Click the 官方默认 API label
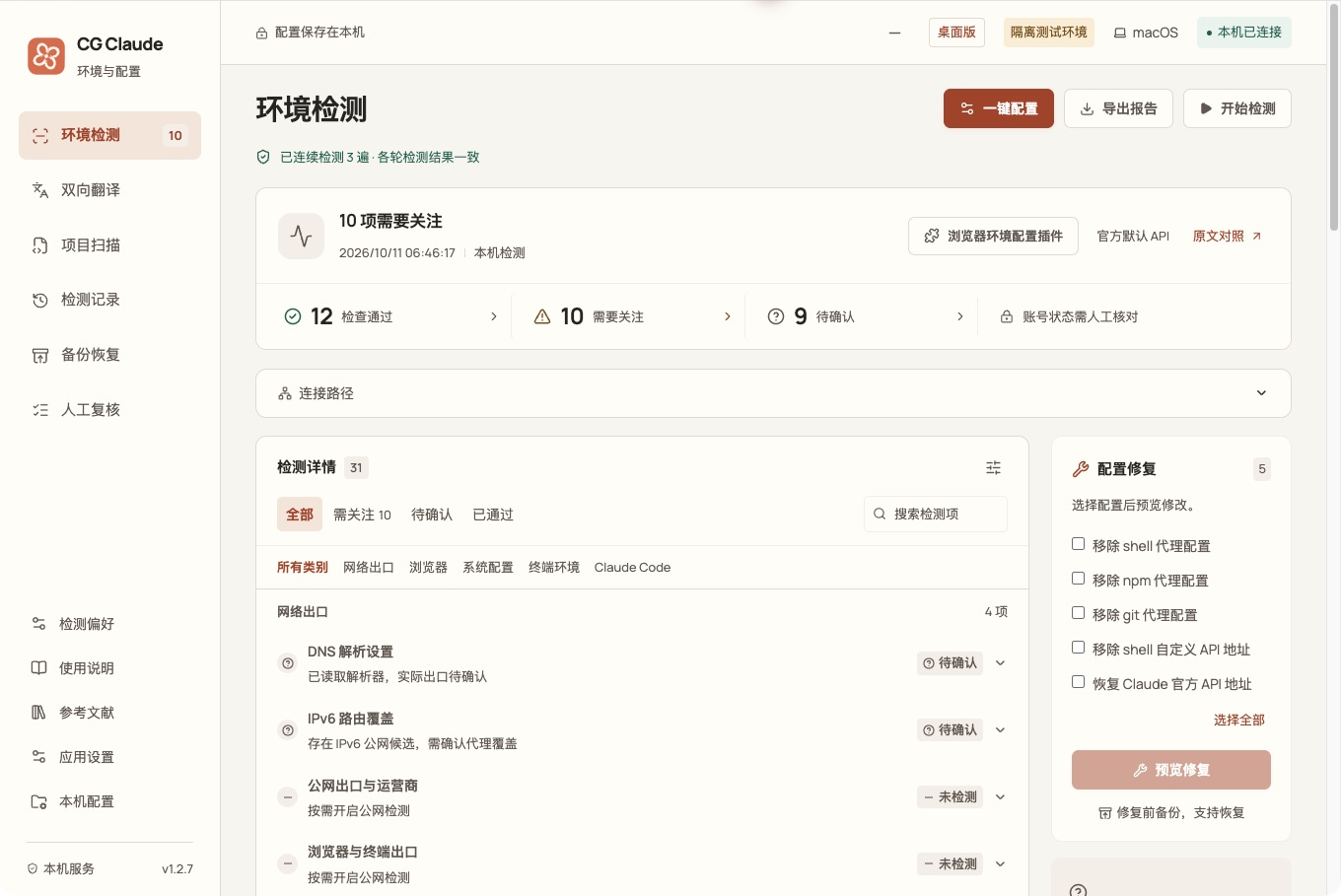 pos(1133,237)
